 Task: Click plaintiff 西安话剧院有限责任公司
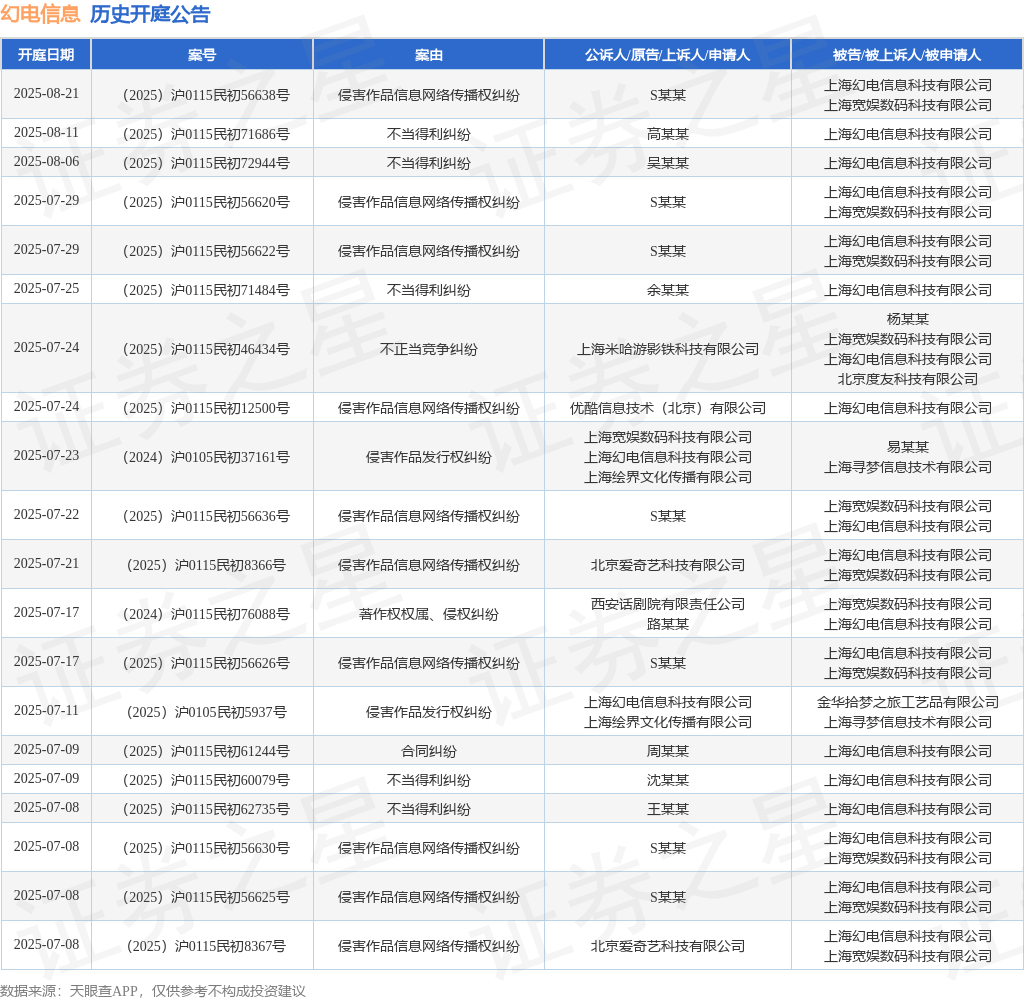point(667,605)
